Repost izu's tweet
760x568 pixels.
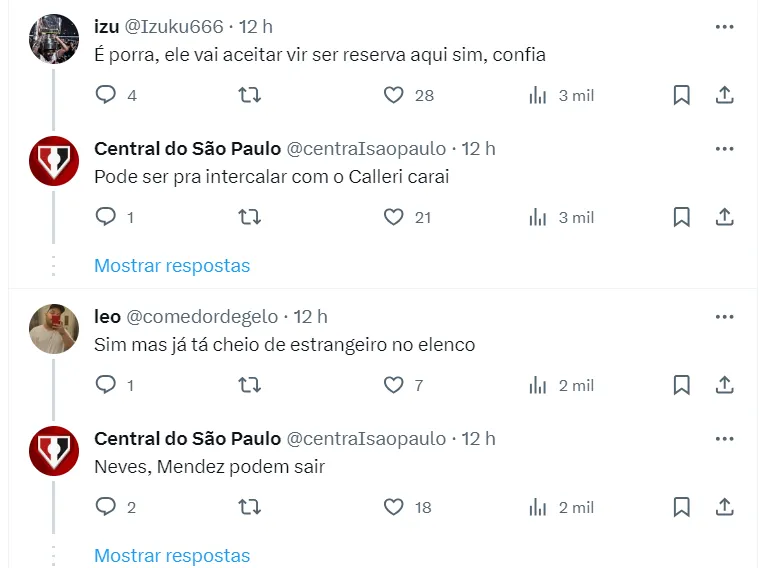(250, 95)
